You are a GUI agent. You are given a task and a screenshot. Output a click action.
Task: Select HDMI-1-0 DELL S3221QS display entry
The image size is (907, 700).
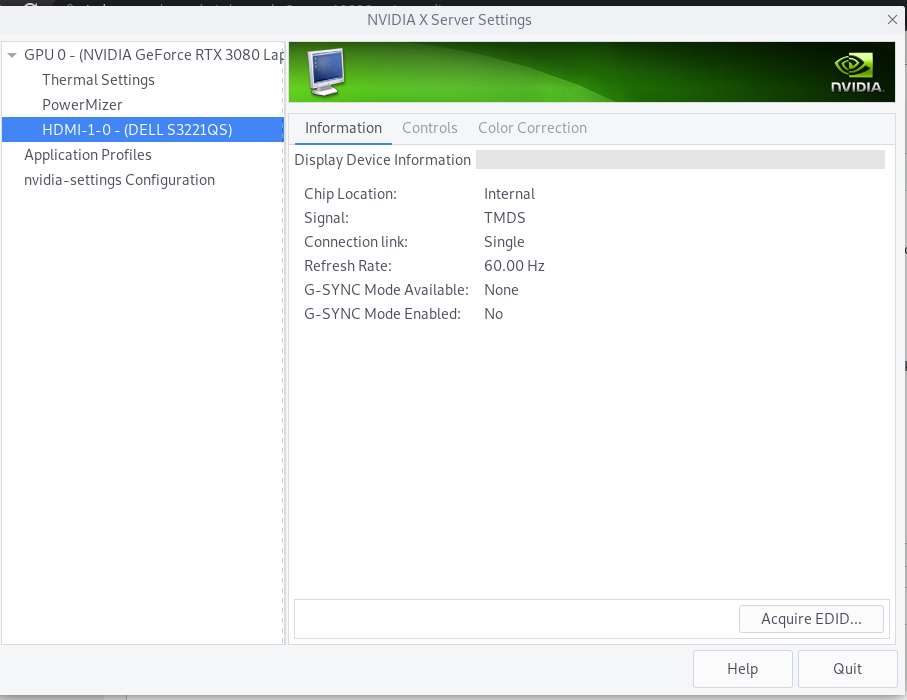click(137, 130)
